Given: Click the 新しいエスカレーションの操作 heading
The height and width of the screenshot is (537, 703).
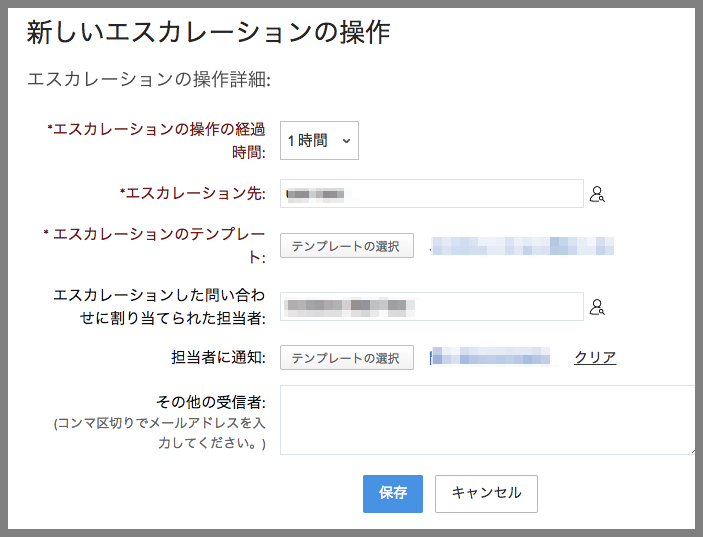Looking at the screenshot, I should [x=208, y=33].
